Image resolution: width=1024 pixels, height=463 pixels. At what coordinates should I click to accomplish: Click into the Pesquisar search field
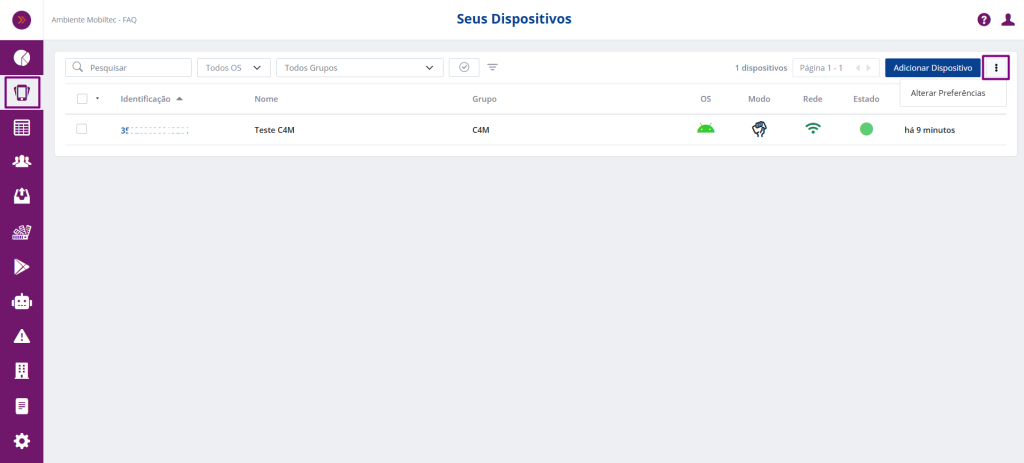click(x=128, y=68)
